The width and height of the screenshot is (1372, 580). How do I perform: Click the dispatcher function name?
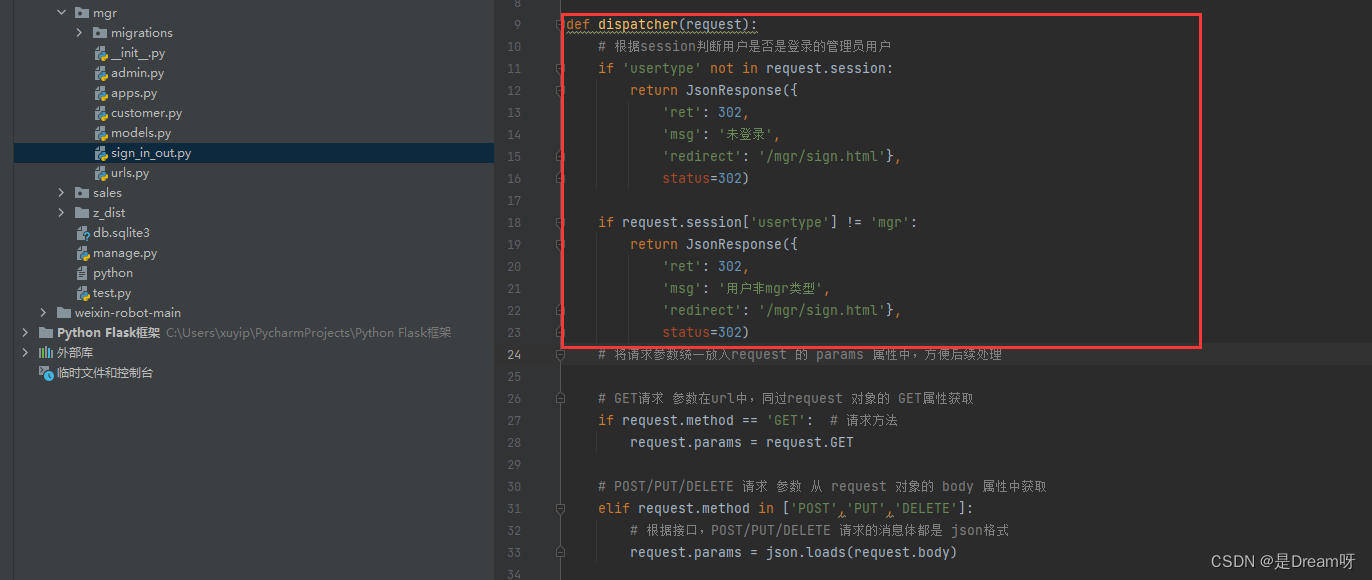coord(638,25)
